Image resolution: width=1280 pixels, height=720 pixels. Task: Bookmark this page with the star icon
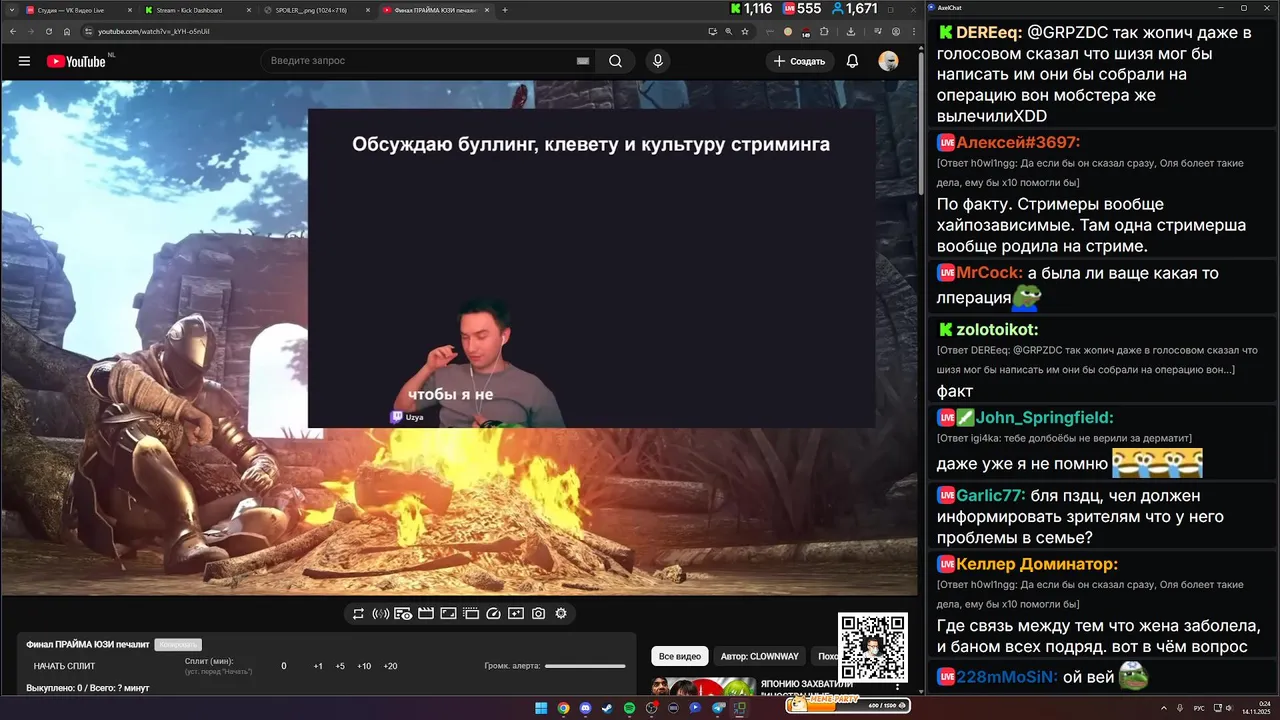(745, 31)
